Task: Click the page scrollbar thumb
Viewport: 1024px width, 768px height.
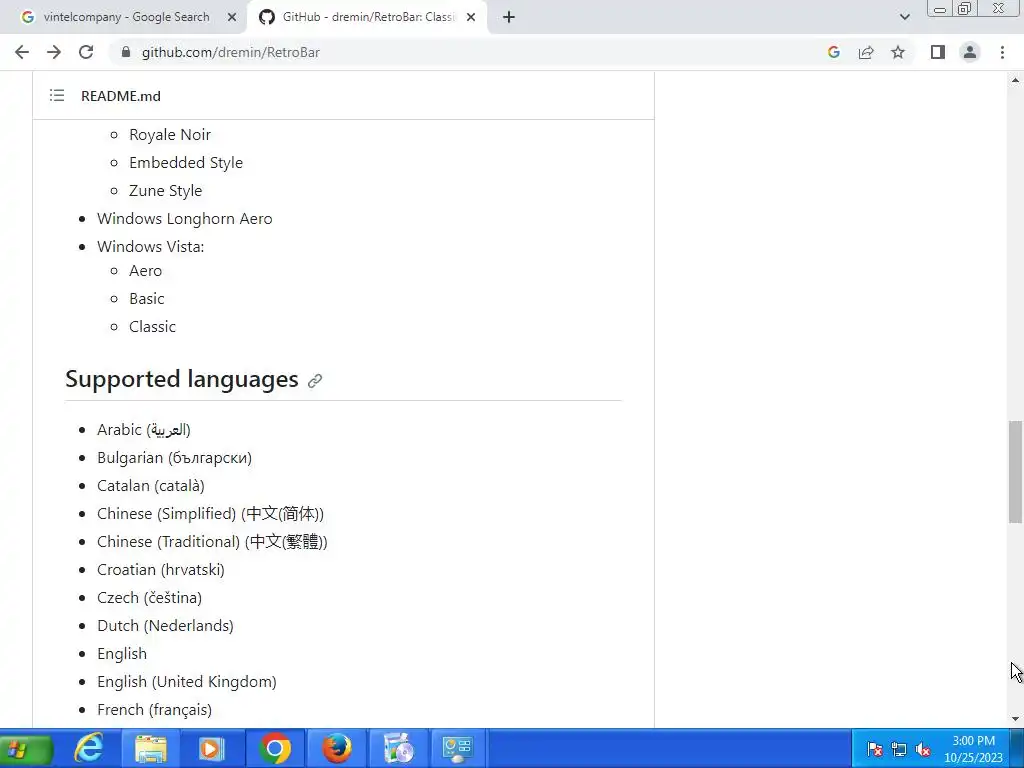Action: [x=1015, y=472]
